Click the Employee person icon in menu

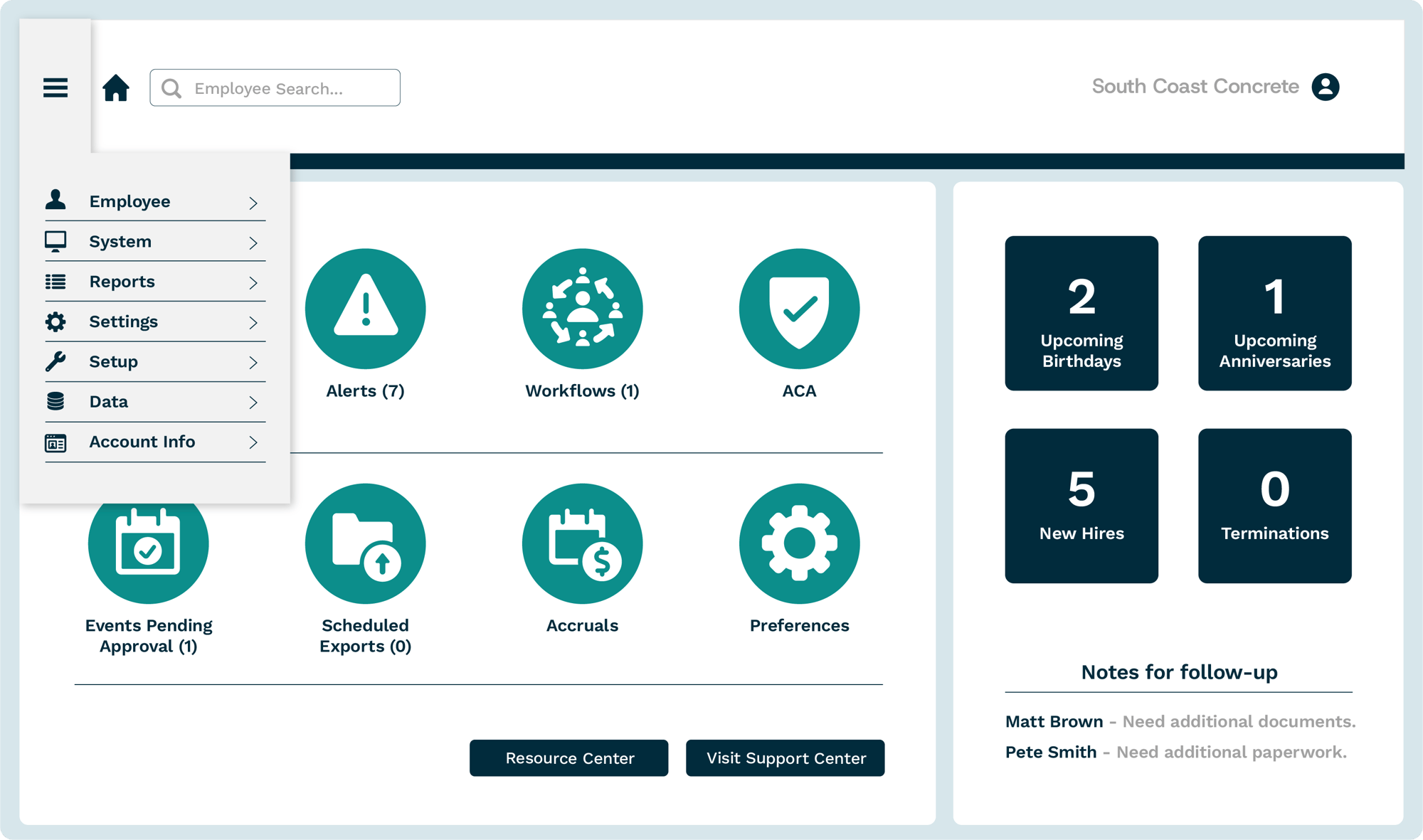[x=55, y=200]
